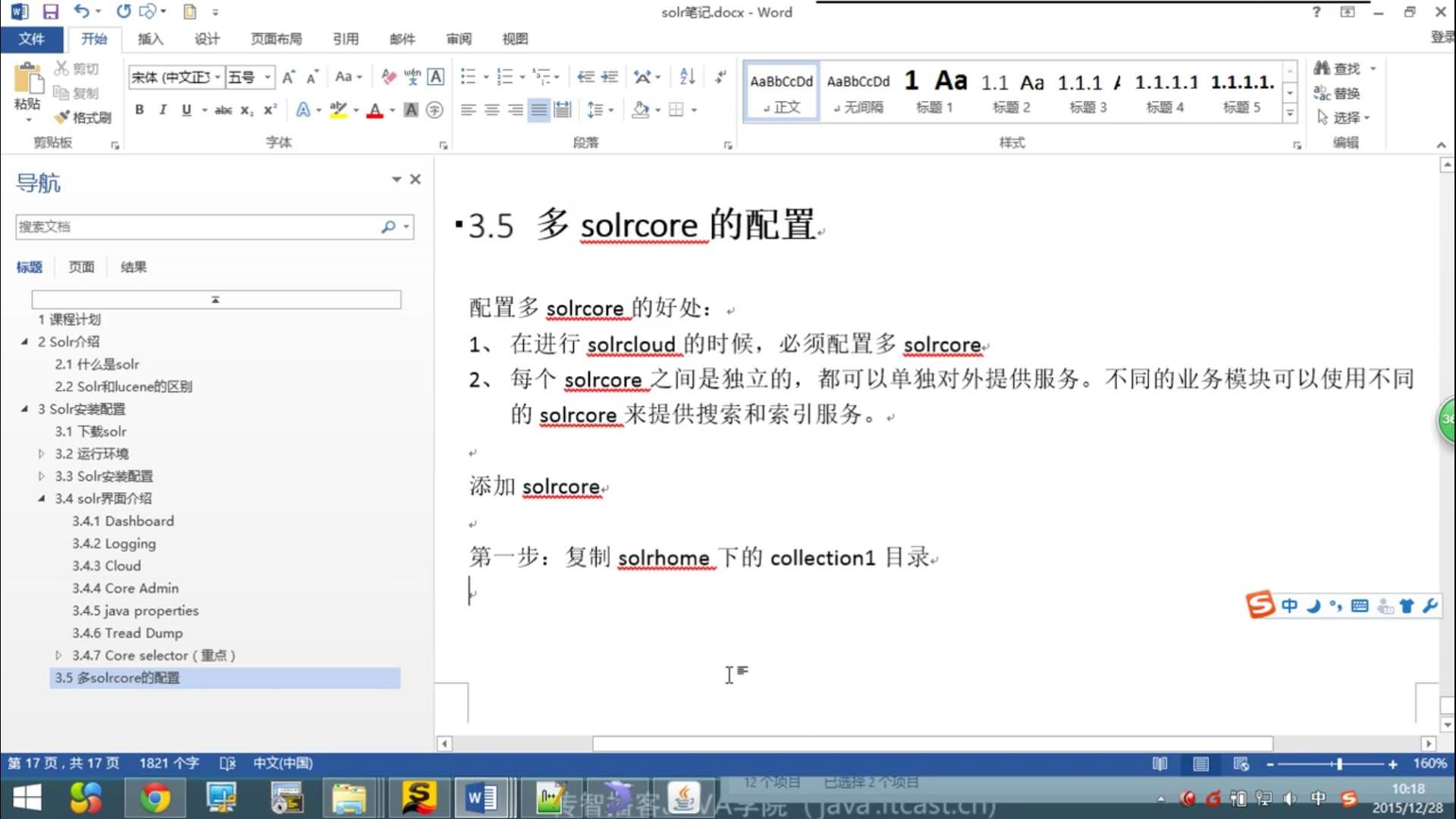The image size is (1456, 819).
Task: Click the Subscript x₂ icon
Action: (x=246, y=110)
